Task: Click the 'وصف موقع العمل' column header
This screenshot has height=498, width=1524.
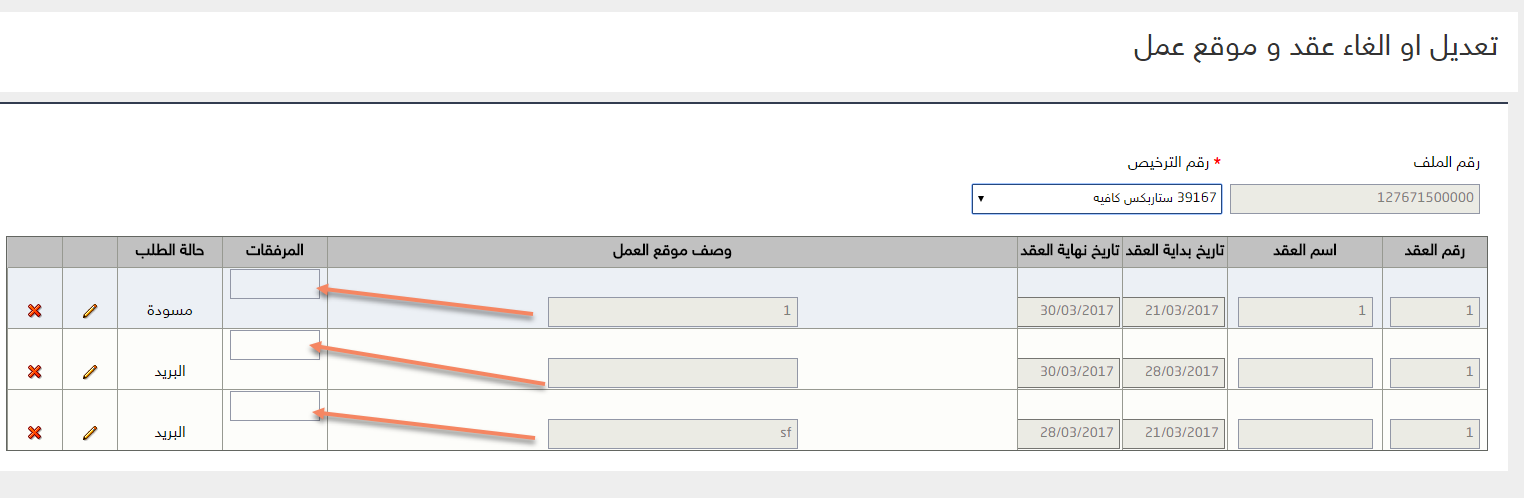Action: (672, 252)
